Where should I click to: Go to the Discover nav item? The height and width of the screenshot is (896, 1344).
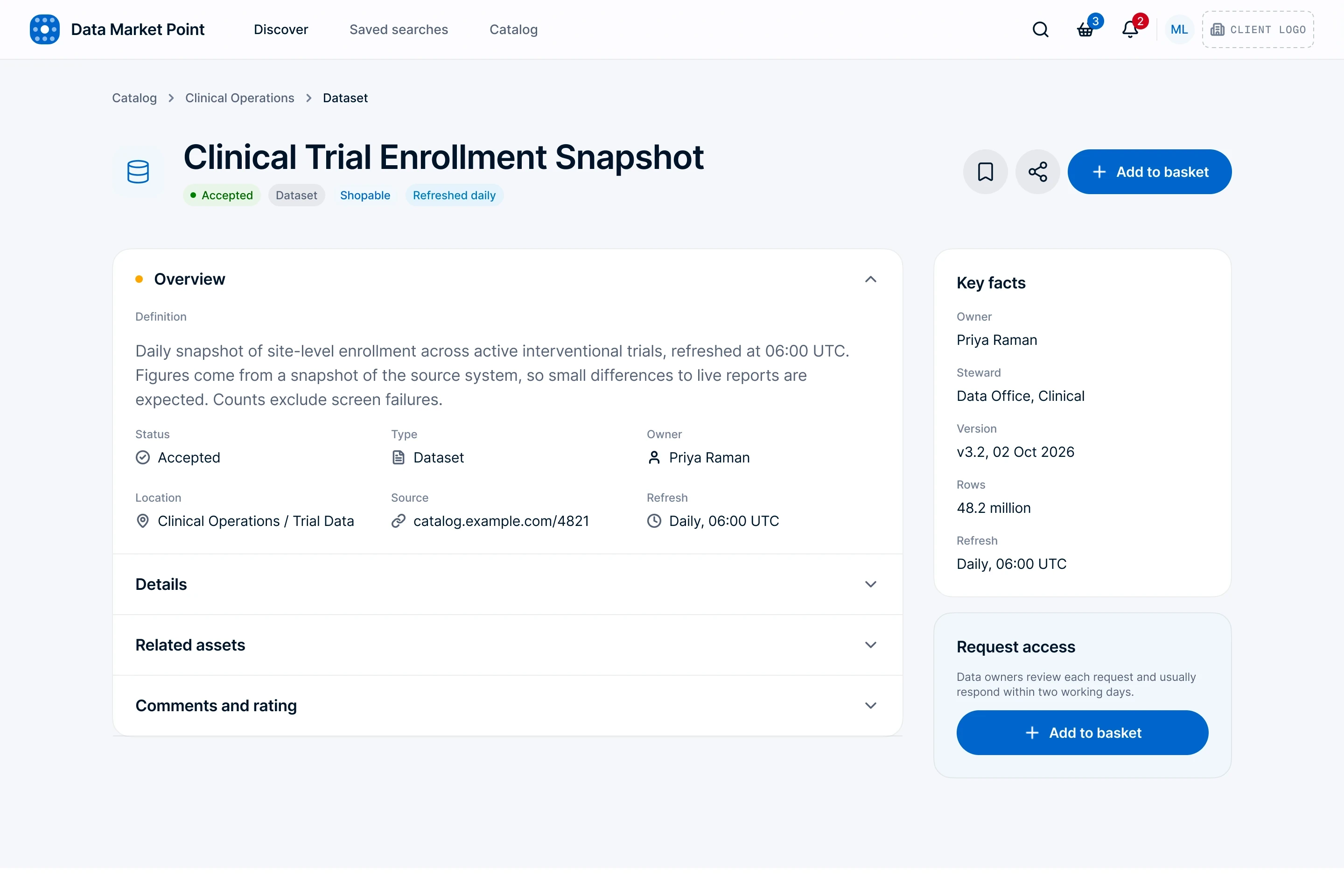[280, 29]
